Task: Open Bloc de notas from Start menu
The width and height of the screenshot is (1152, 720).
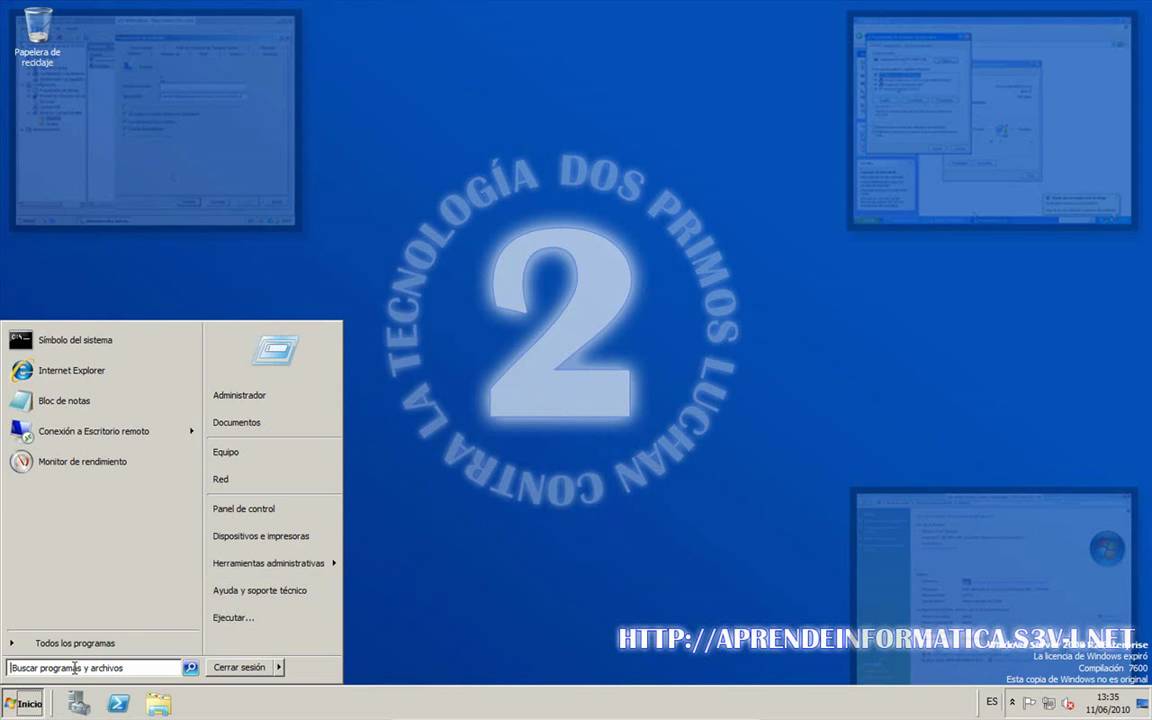Action: [103, 401]
